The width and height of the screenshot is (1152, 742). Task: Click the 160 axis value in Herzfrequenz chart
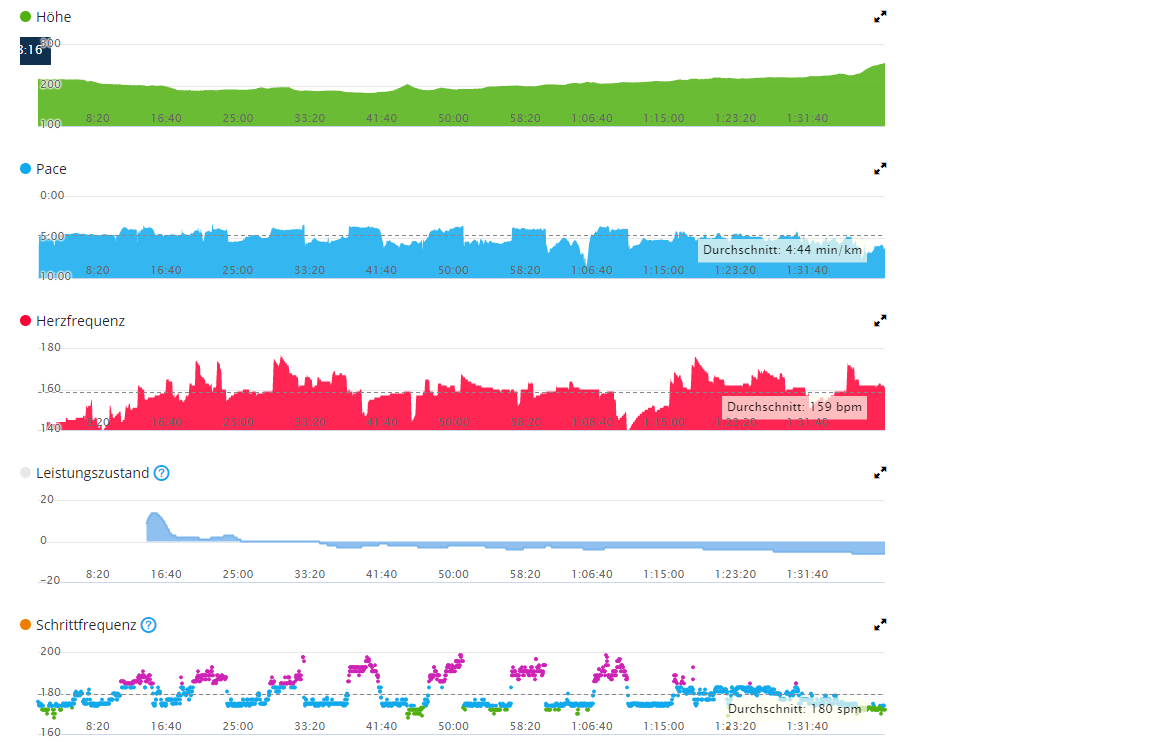point(51,389)
